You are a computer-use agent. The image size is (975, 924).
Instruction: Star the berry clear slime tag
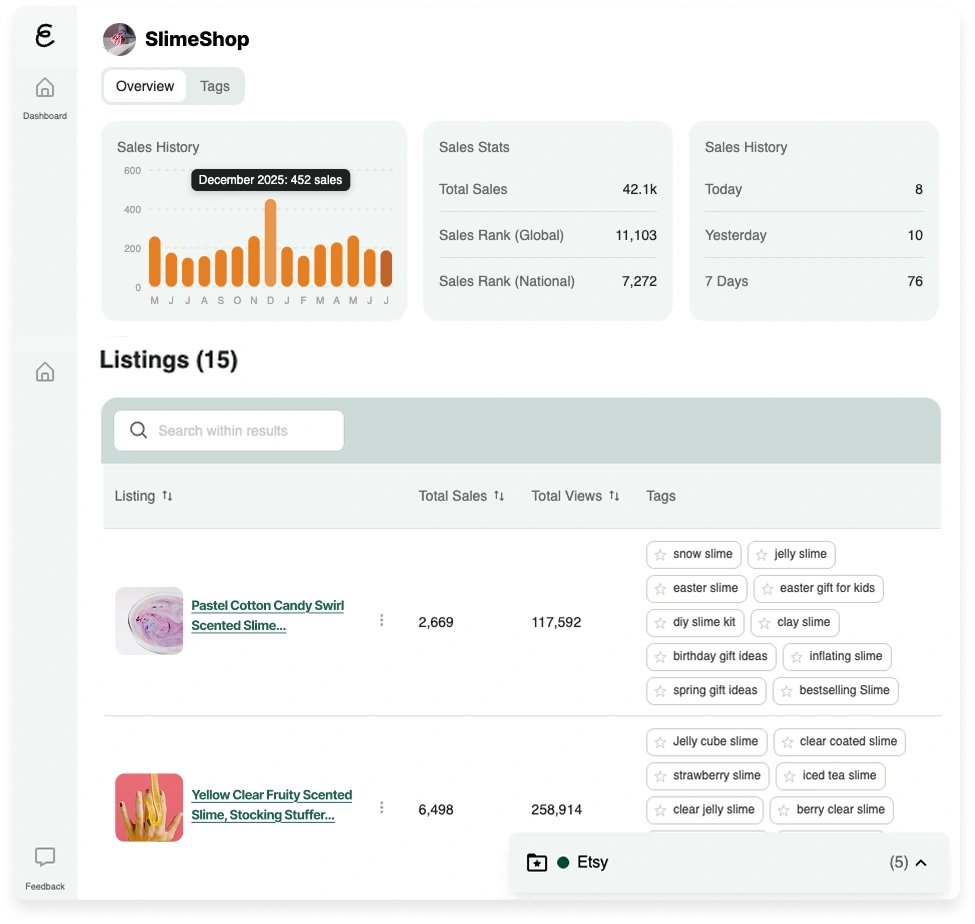(783, 811)
